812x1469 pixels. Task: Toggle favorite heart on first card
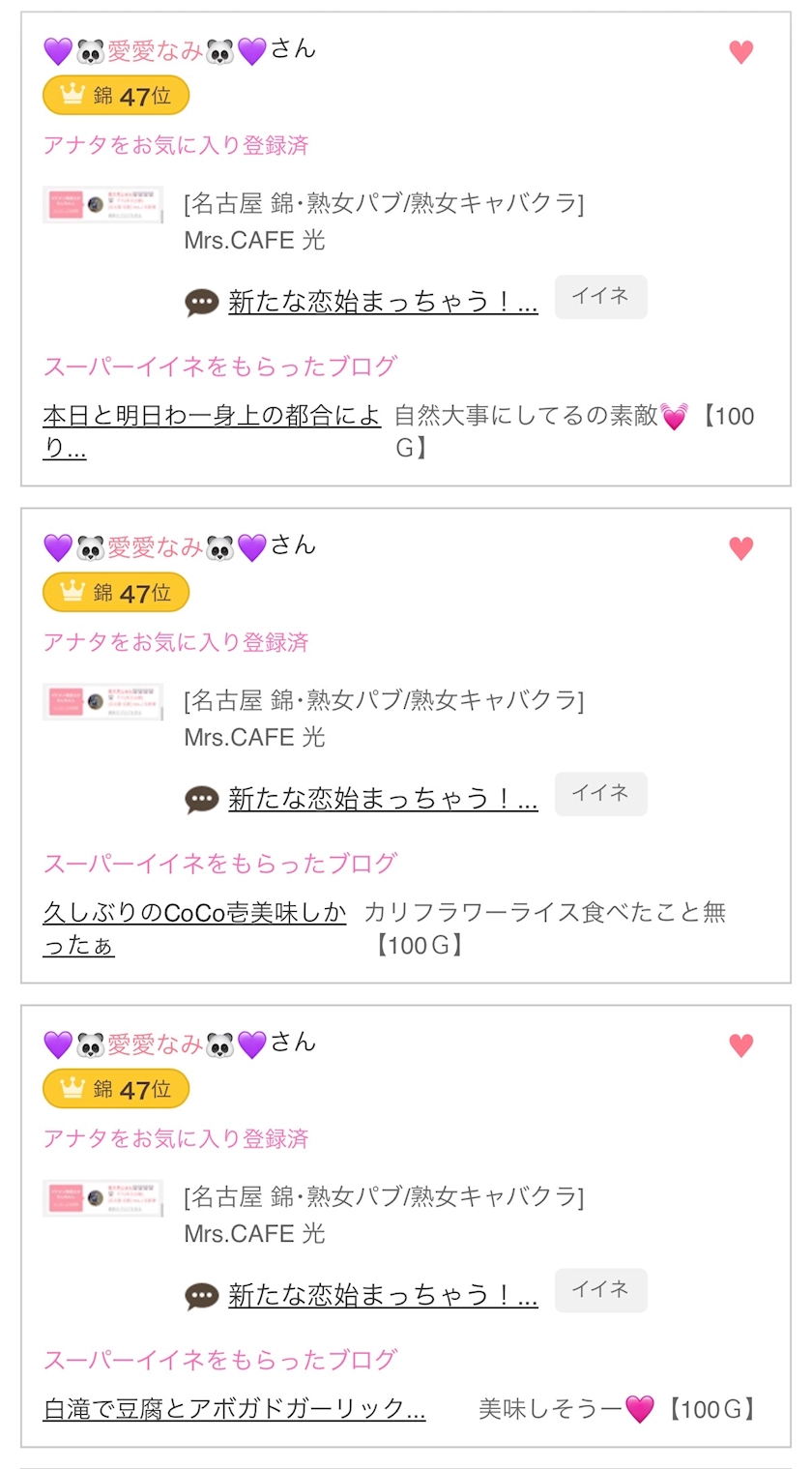[740, 52]
